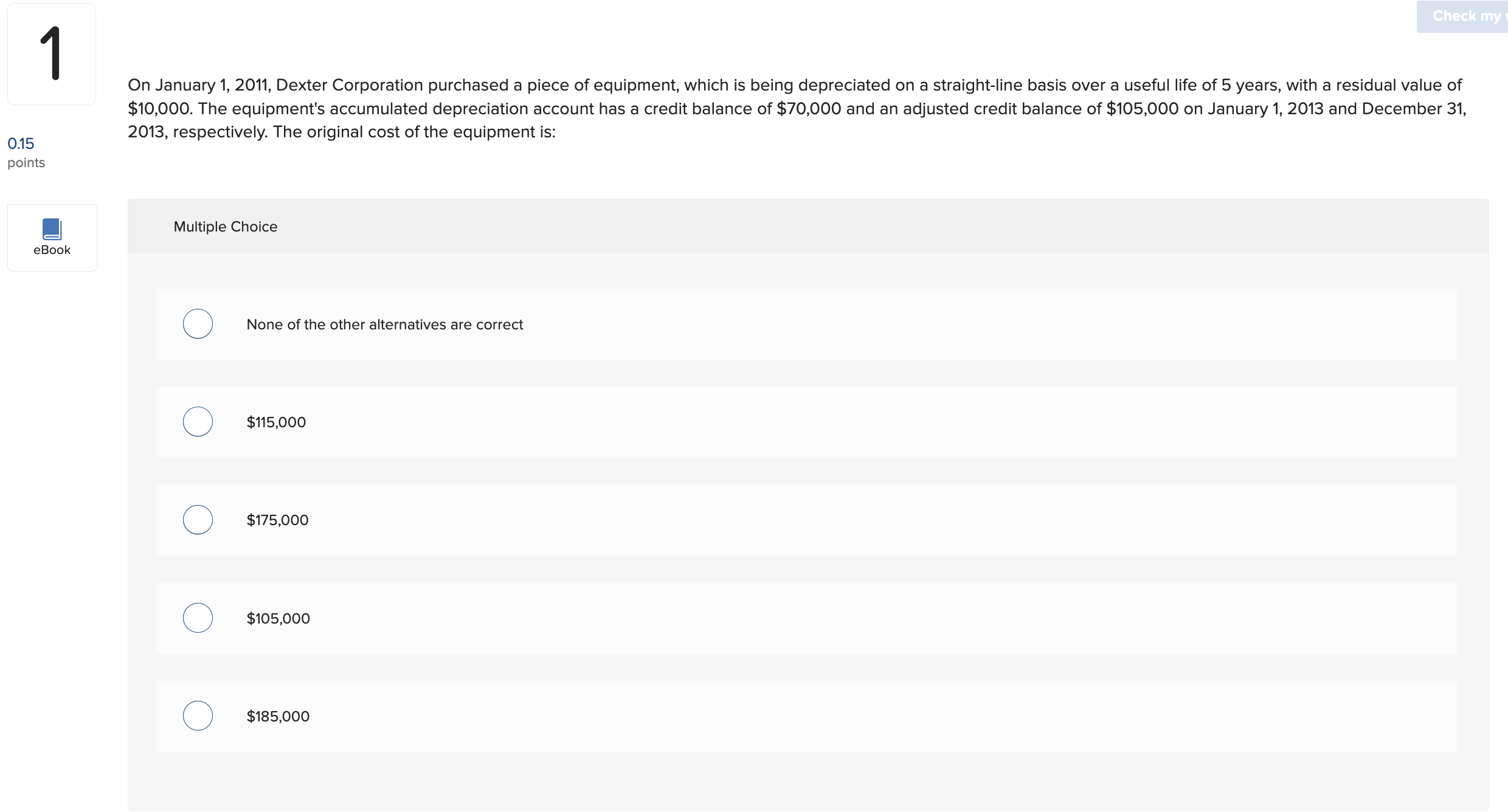
Task: Select the $105,000 answer radio button
Action: pos(197,618)
